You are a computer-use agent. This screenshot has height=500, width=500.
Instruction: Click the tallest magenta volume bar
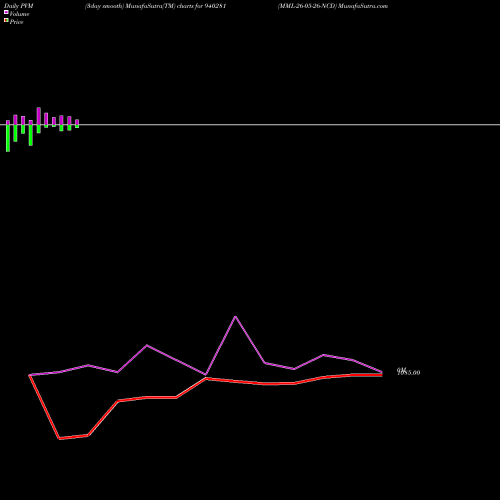tap(39, 116)
